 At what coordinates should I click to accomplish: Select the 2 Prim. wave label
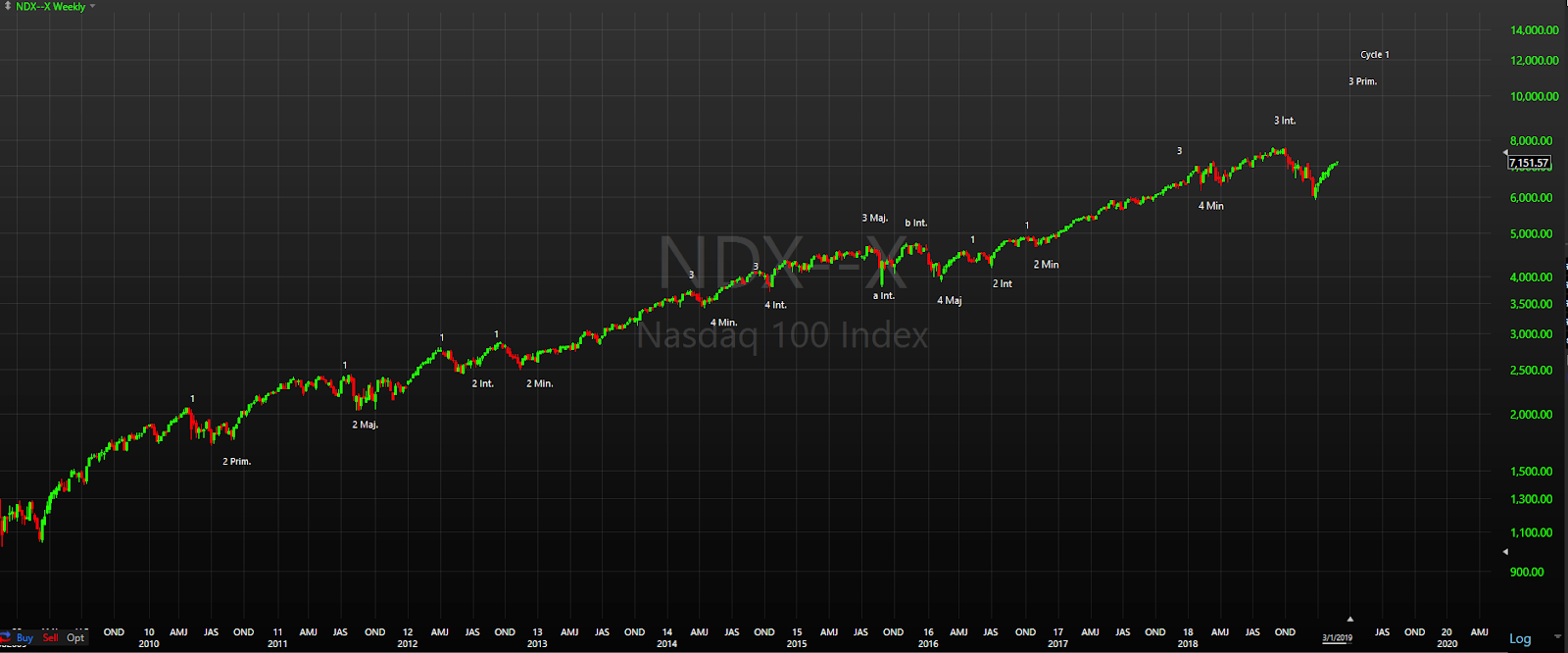pos(237,461)
